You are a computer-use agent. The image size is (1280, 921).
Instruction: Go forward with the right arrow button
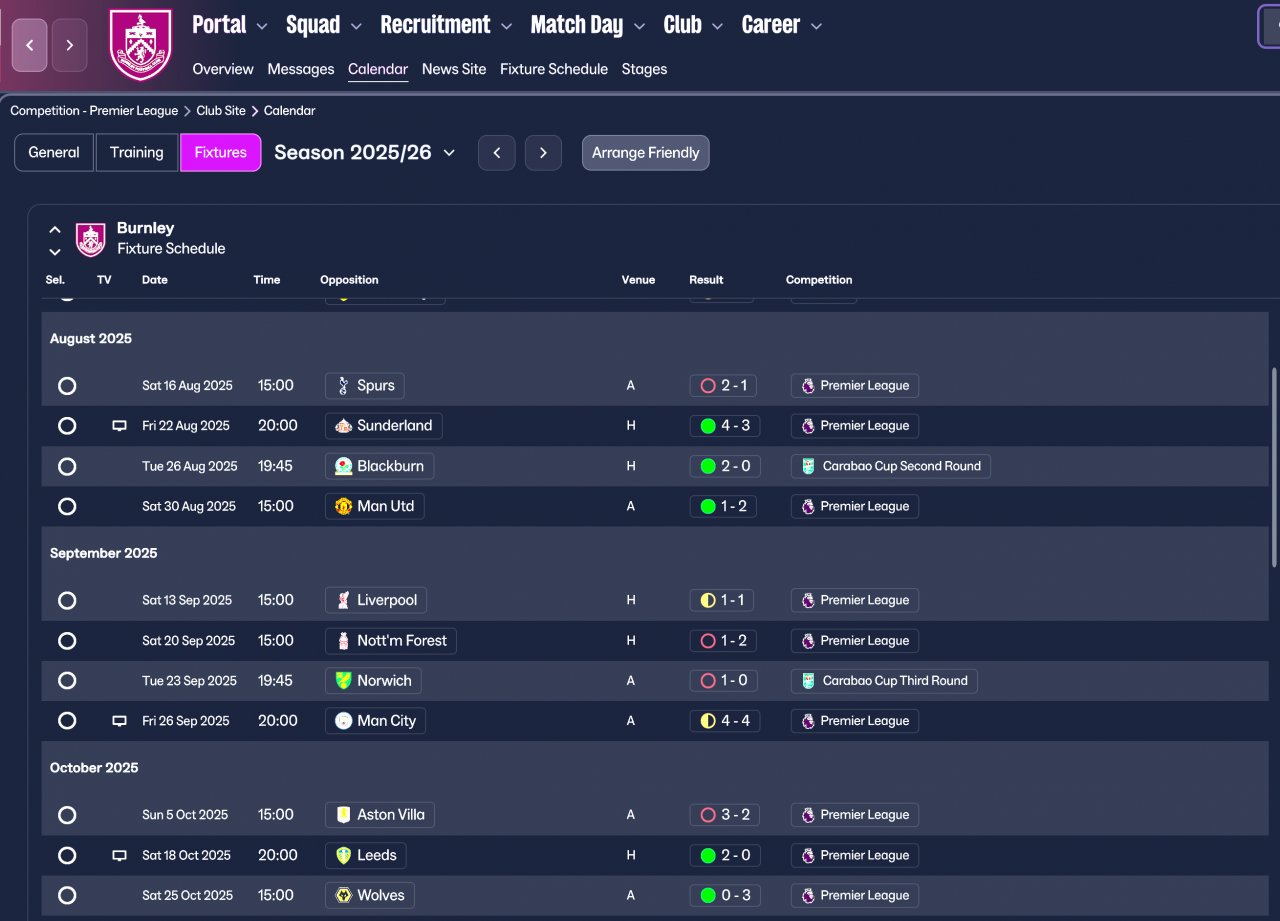click(x=70, y=45)
